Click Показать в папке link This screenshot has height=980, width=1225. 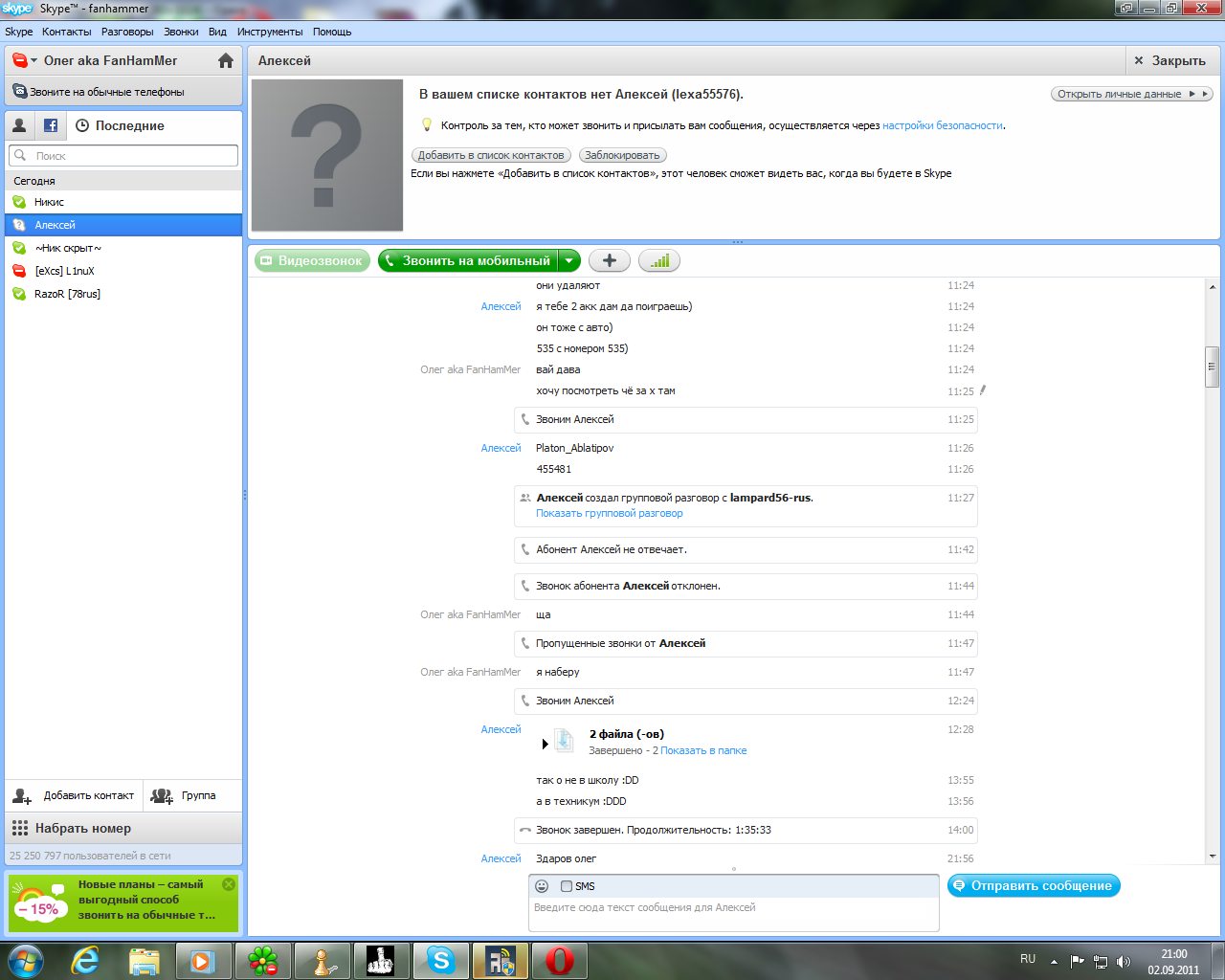tap(703, 750)
